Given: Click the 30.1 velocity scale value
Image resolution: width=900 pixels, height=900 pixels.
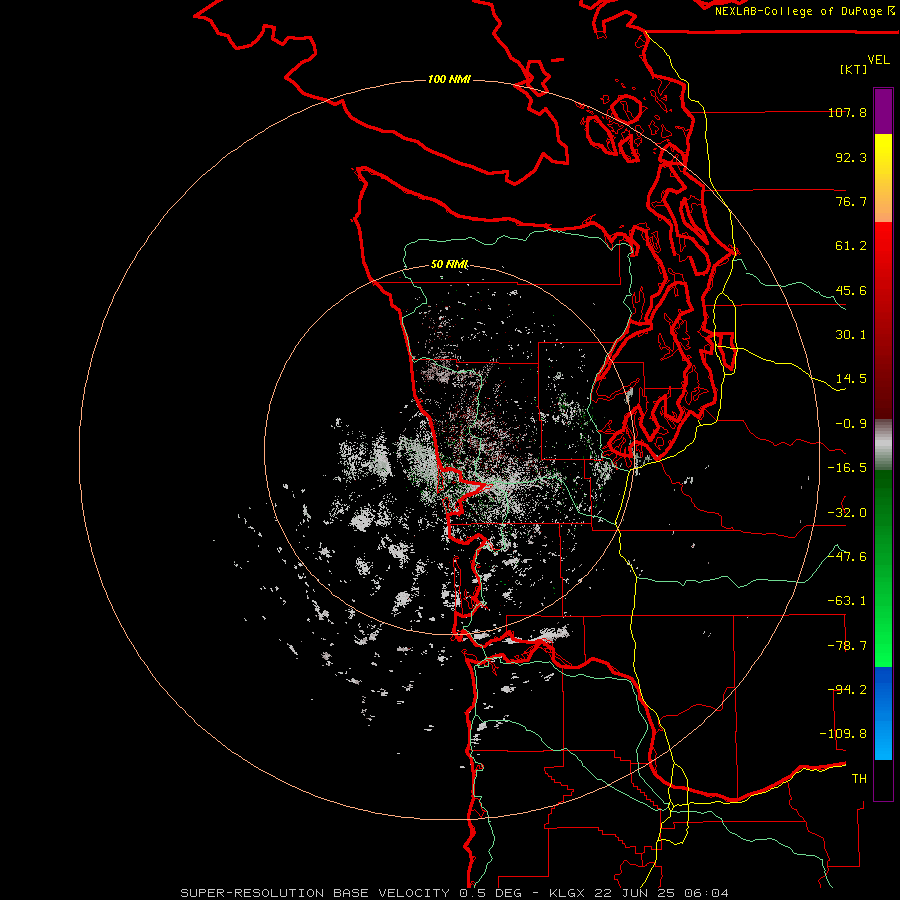Looking at the screenshot, I should point(851,335).
